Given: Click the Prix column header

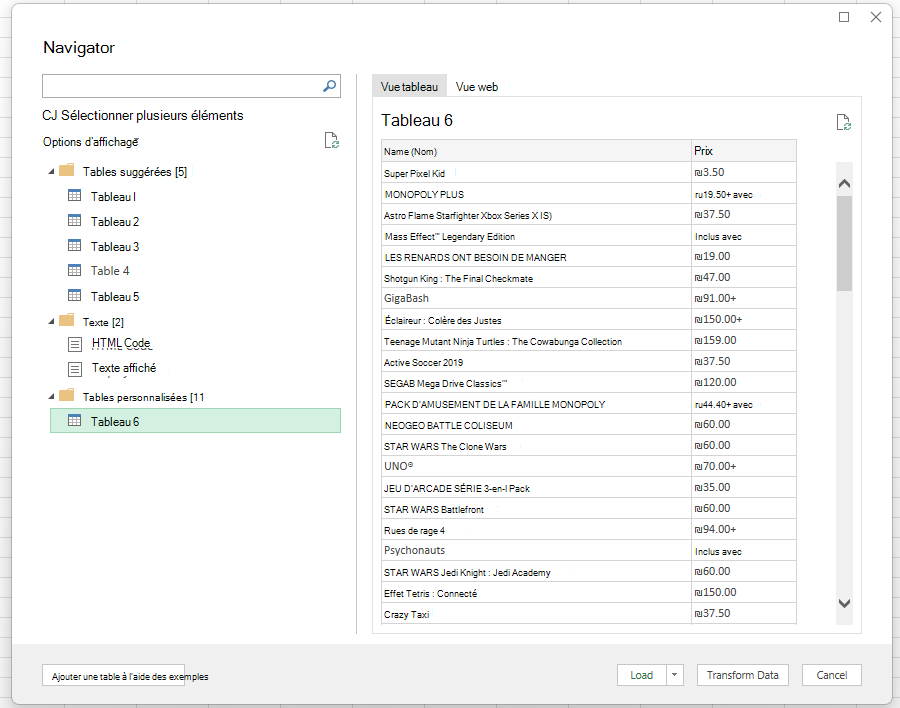Looking at the screenshot, I should pyautogui.click(x=744, y=151).
